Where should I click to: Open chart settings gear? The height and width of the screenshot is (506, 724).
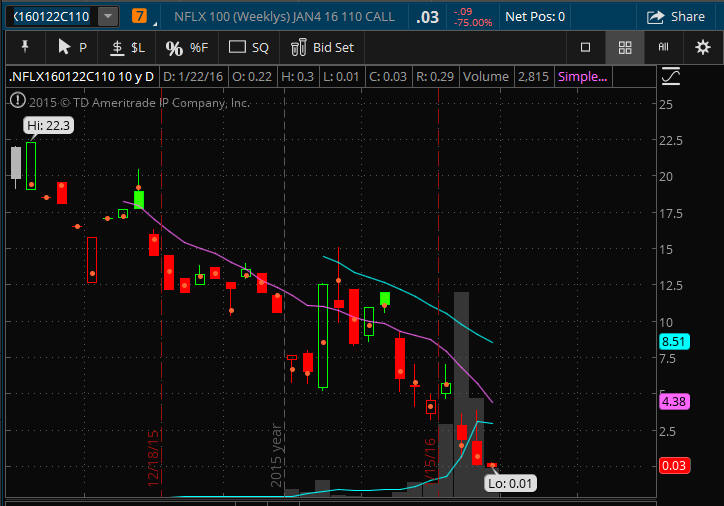pyautogui.click(x=703, y=47)
